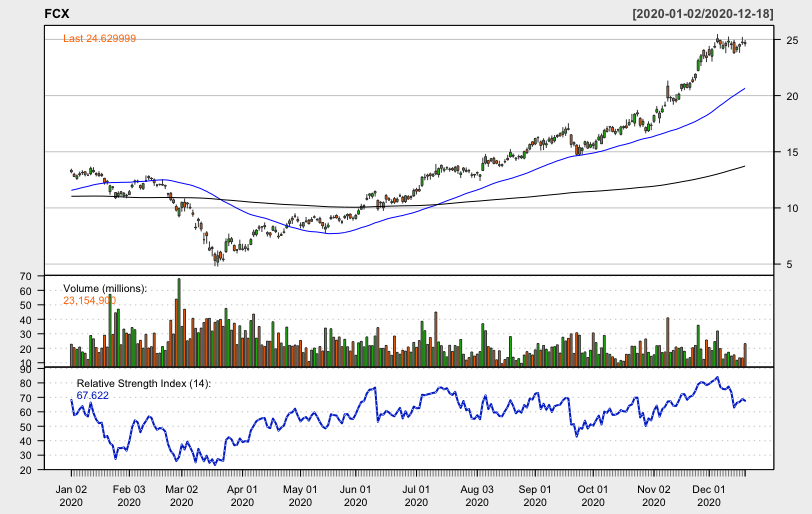Click the RSI peak in early December

click(717, 377)
